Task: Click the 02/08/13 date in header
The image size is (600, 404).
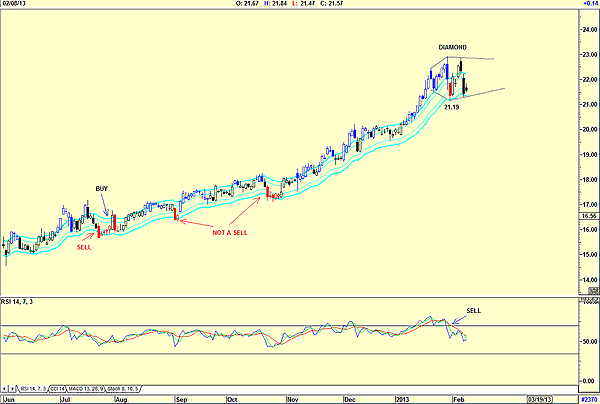Action: coord(14,4)
